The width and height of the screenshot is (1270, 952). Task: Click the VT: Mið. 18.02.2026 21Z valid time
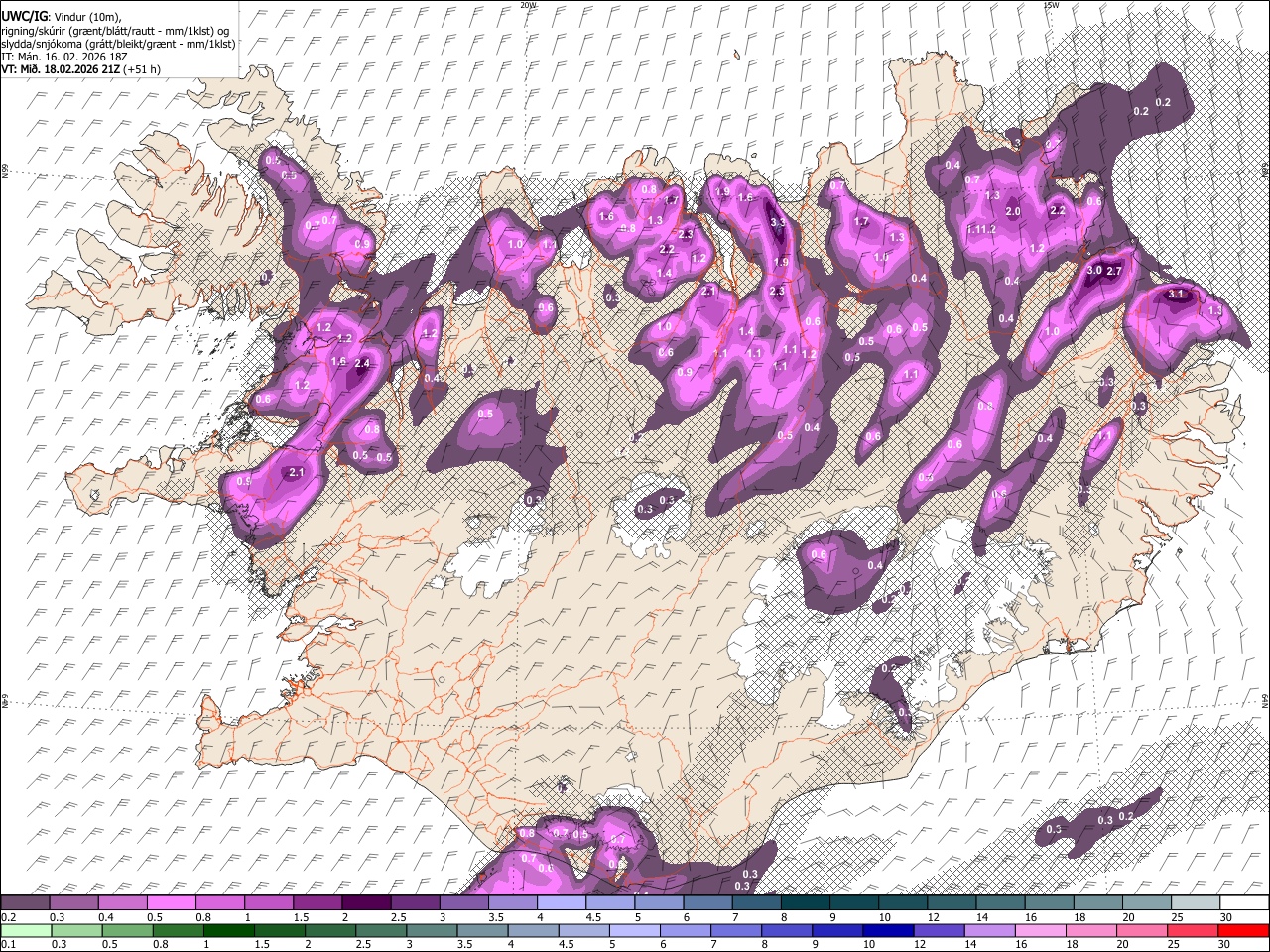click(x=61, y=69)
